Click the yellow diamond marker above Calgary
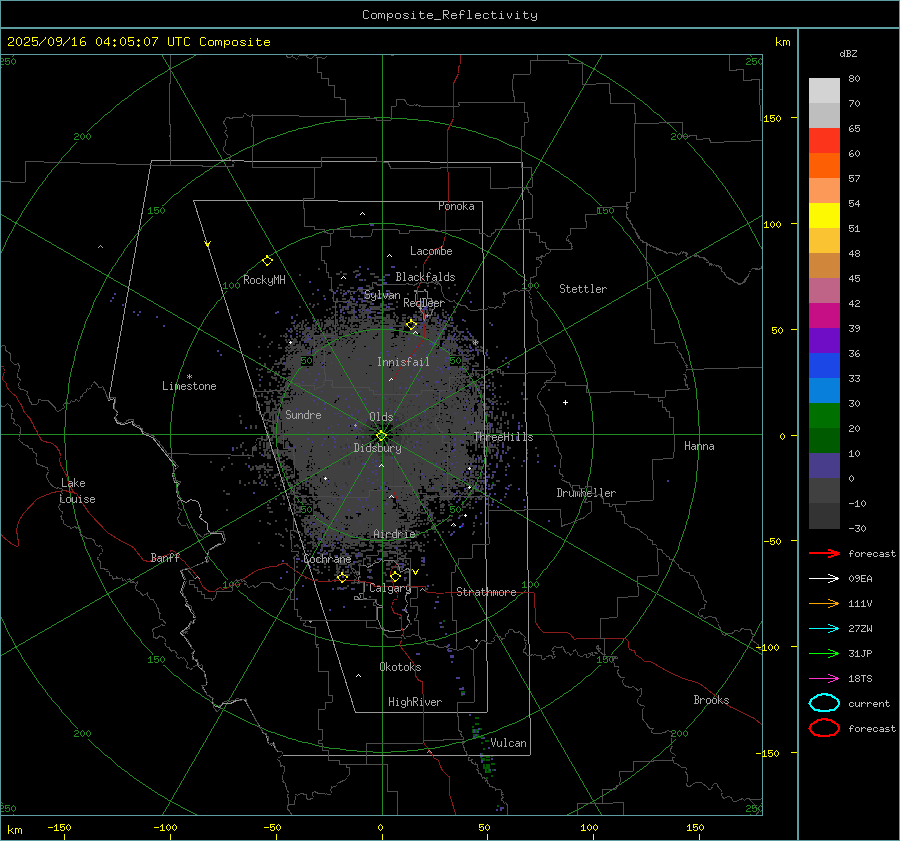Image resolution: width=900 pixels, height=841 pixels. (x=395, y=576)
